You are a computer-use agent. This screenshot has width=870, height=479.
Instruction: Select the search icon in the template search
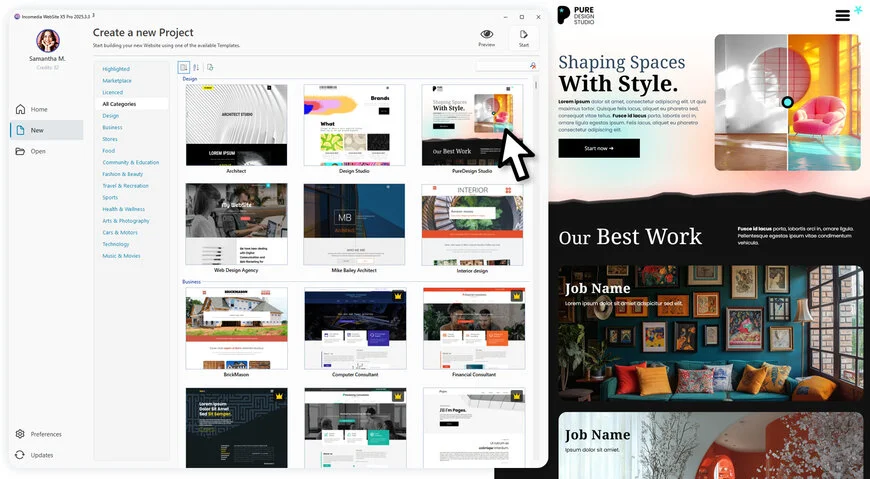[x=533, y=65]
